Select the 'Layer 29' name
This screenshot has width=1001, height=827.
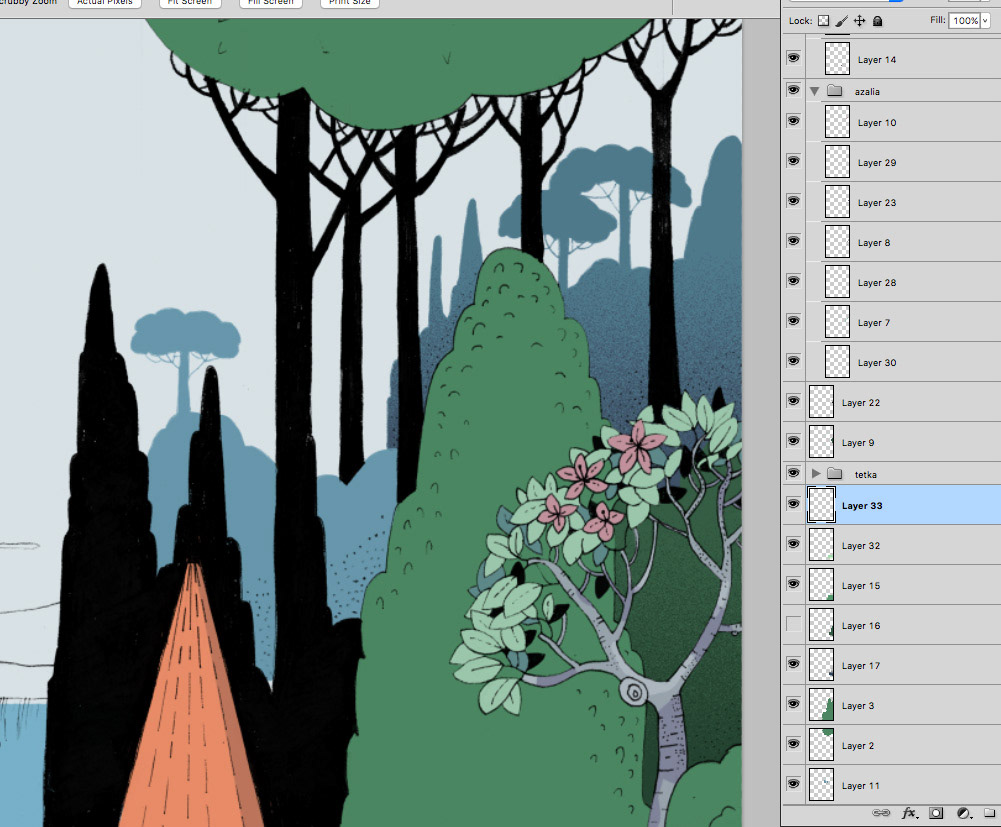pyautogui.click(x=877, y=163)
